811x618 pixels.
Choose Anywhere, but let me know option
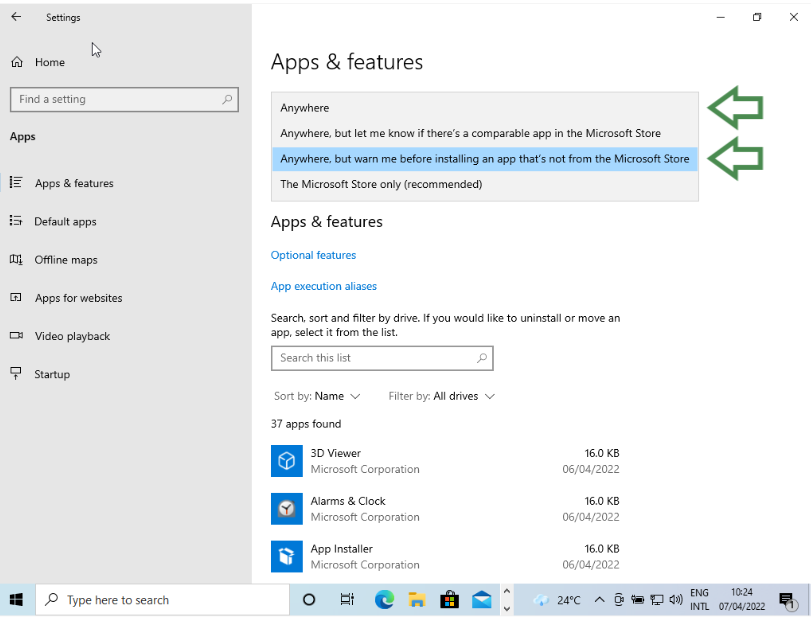485,133
